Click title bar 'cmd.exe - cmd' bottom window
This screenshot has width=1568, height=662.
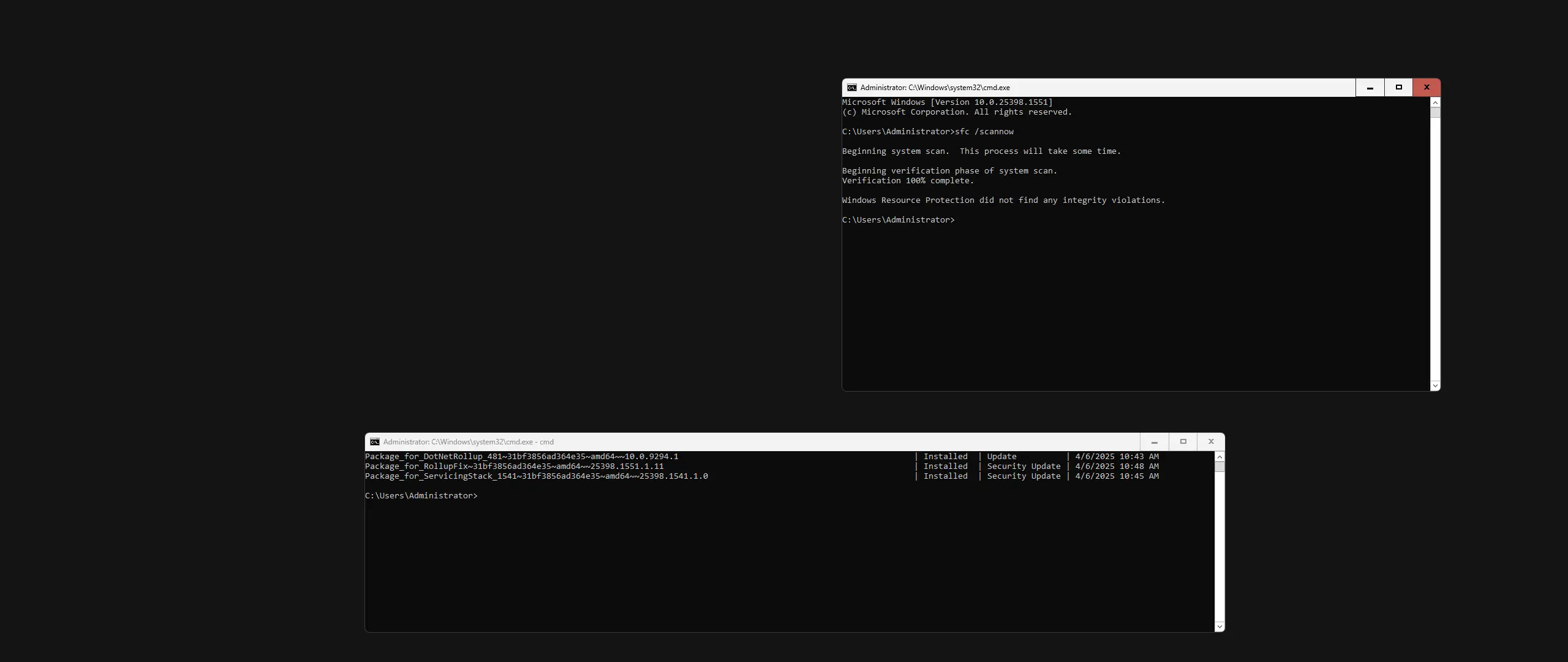pos(468,442)
